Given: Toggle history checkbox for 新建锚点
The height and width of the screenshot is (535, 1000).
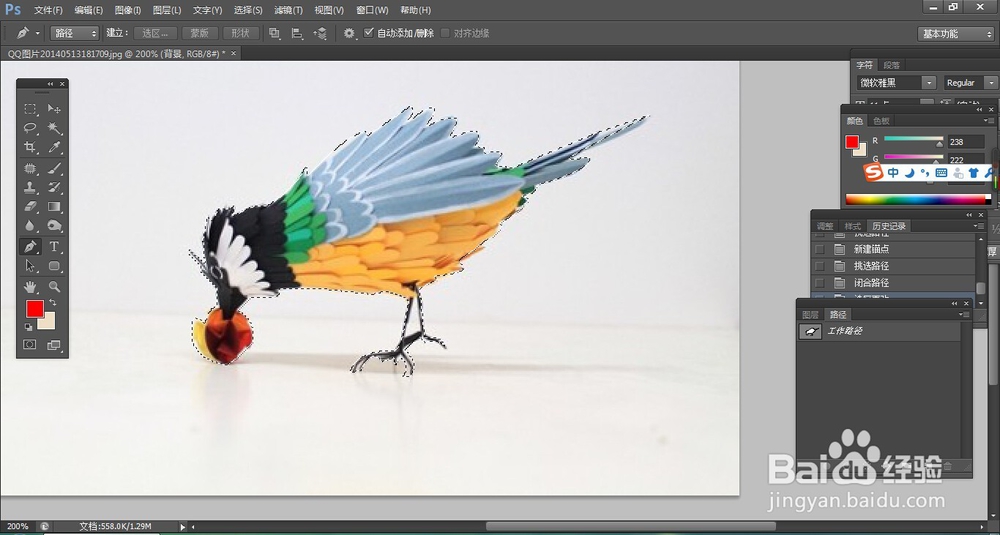Looking at the screenshot, I should coord(820,249).
